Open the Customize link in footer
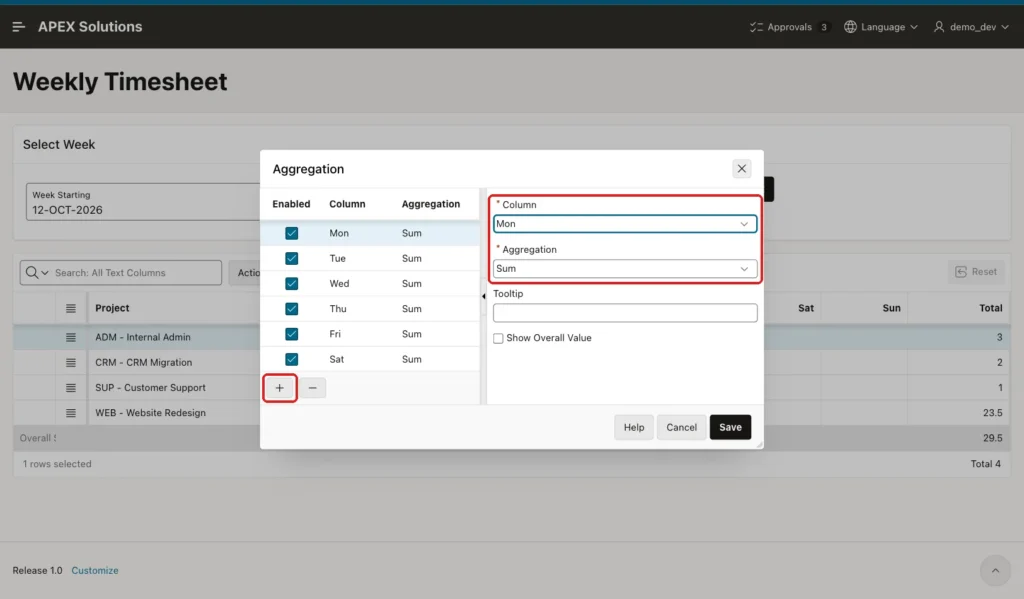Viewport: 1024px width, 599px height. pyautogui.click(x=95, y=570)
